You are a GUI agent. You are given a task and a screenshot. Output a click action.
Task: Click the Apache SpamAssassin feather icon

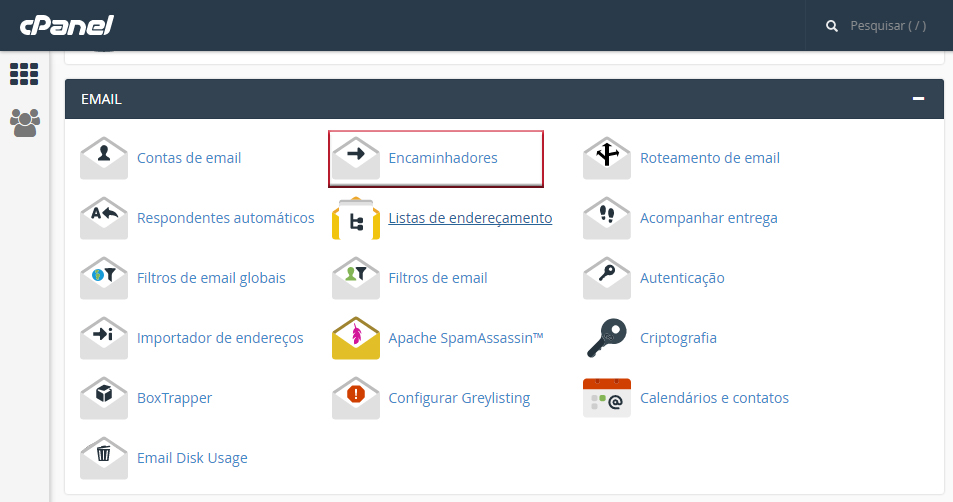pos(356,338)
